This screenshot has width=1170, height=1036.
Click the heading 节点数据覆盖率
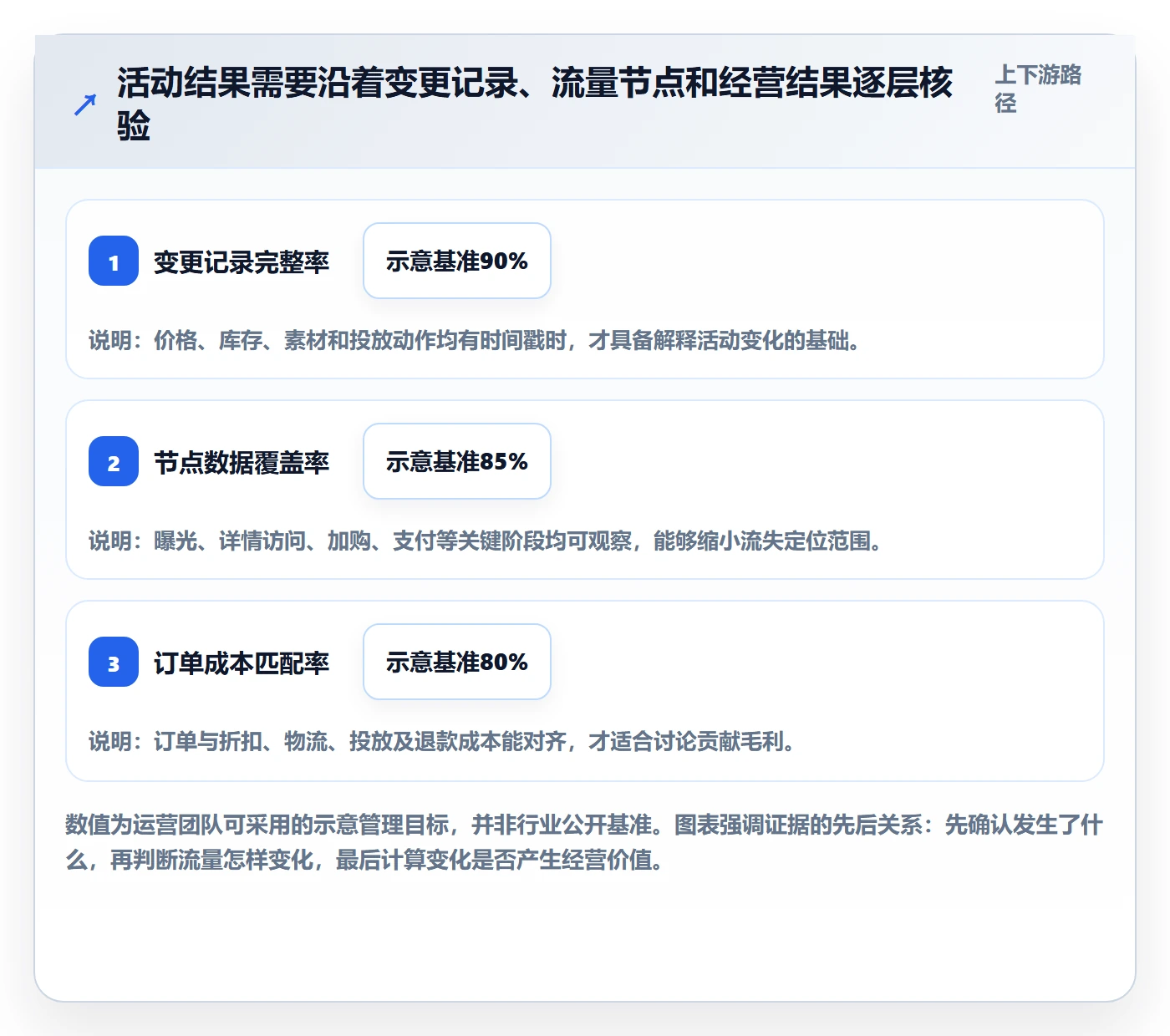point(242,463)
